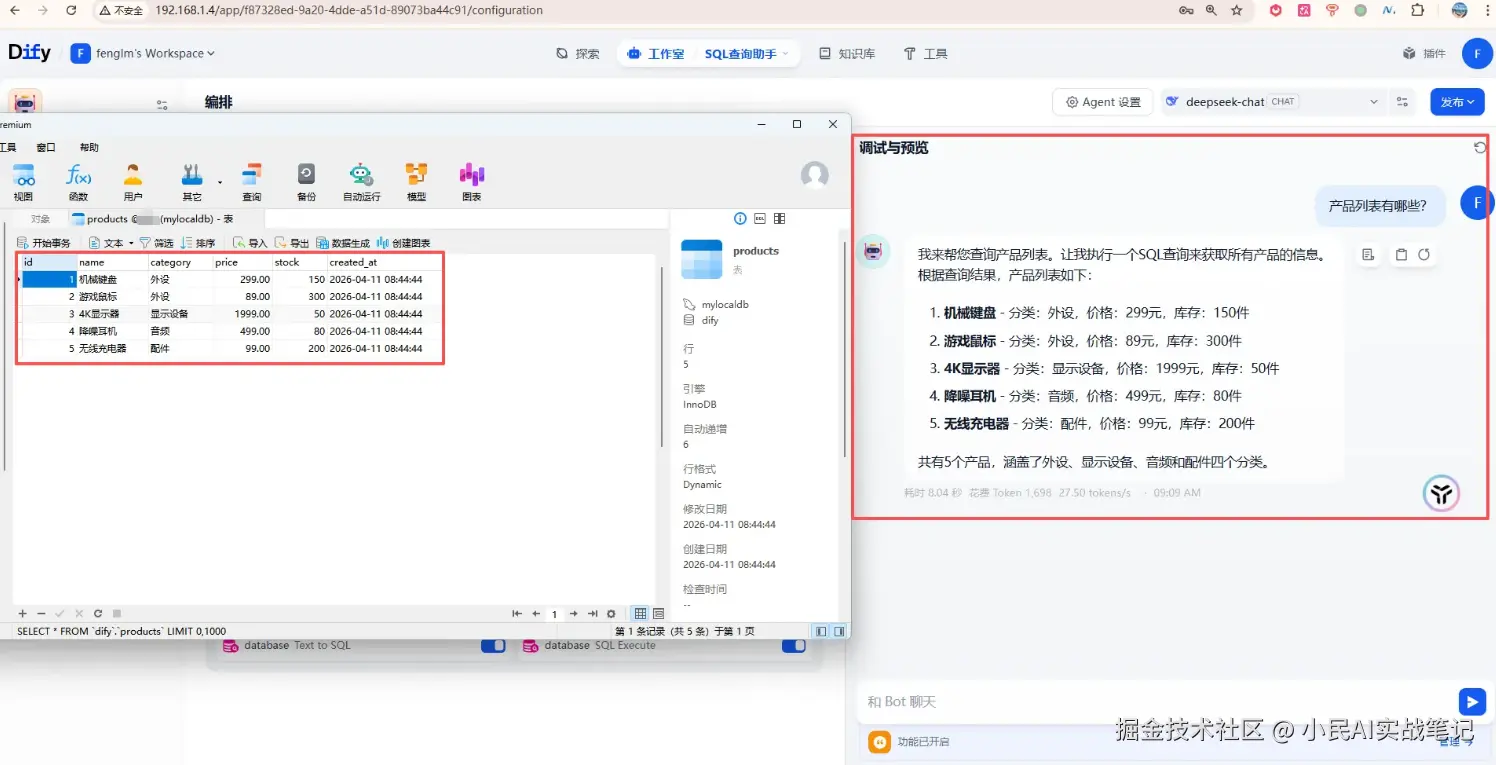Open the 插件 plugins link

click(1424, 54)
